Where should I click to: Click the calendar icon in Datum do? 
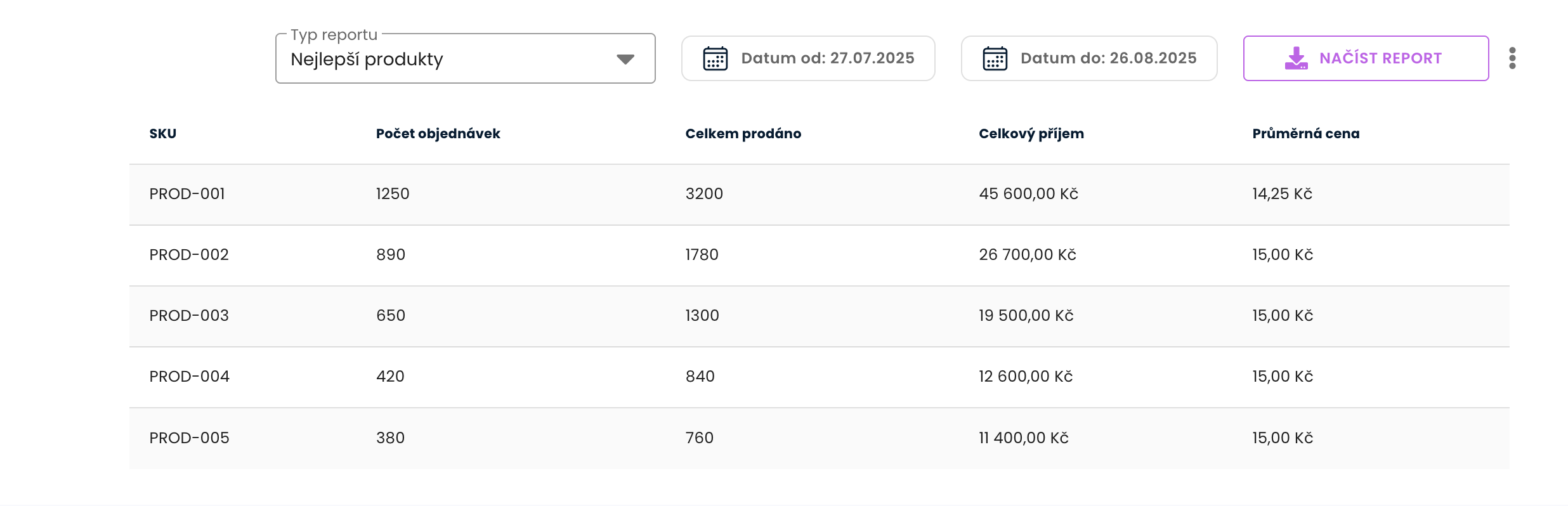coord(995,58)
